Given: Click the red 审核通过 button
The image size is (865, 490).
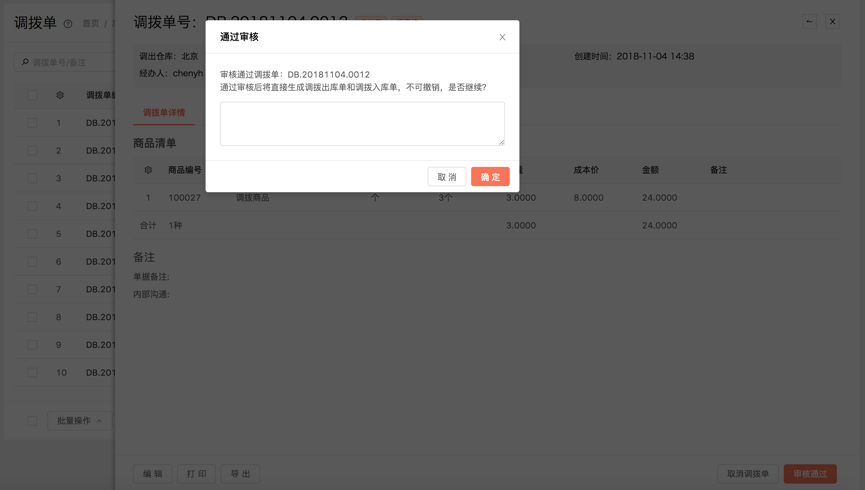Looking at the screenshot, I should [x=810, y=474].
